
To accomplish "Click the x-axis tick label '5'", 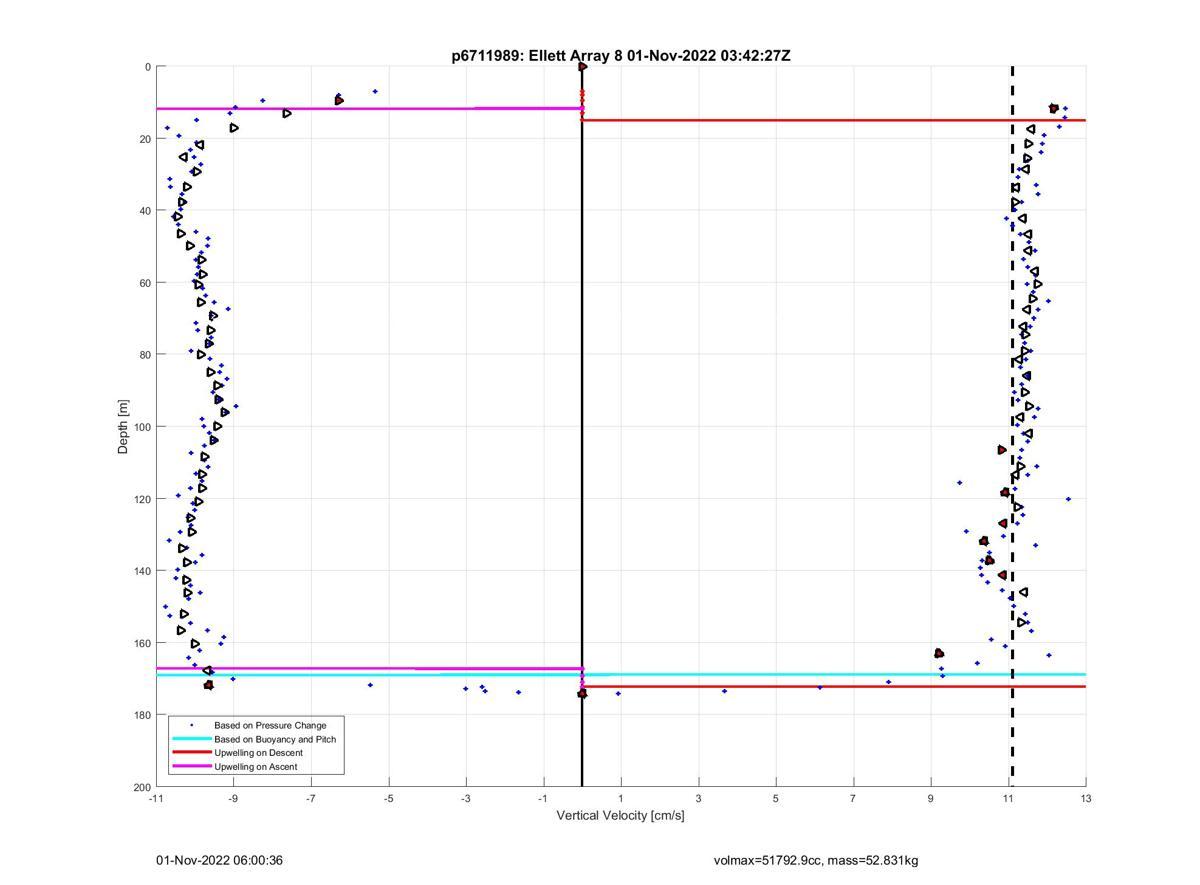I will [x=776, y=799].
